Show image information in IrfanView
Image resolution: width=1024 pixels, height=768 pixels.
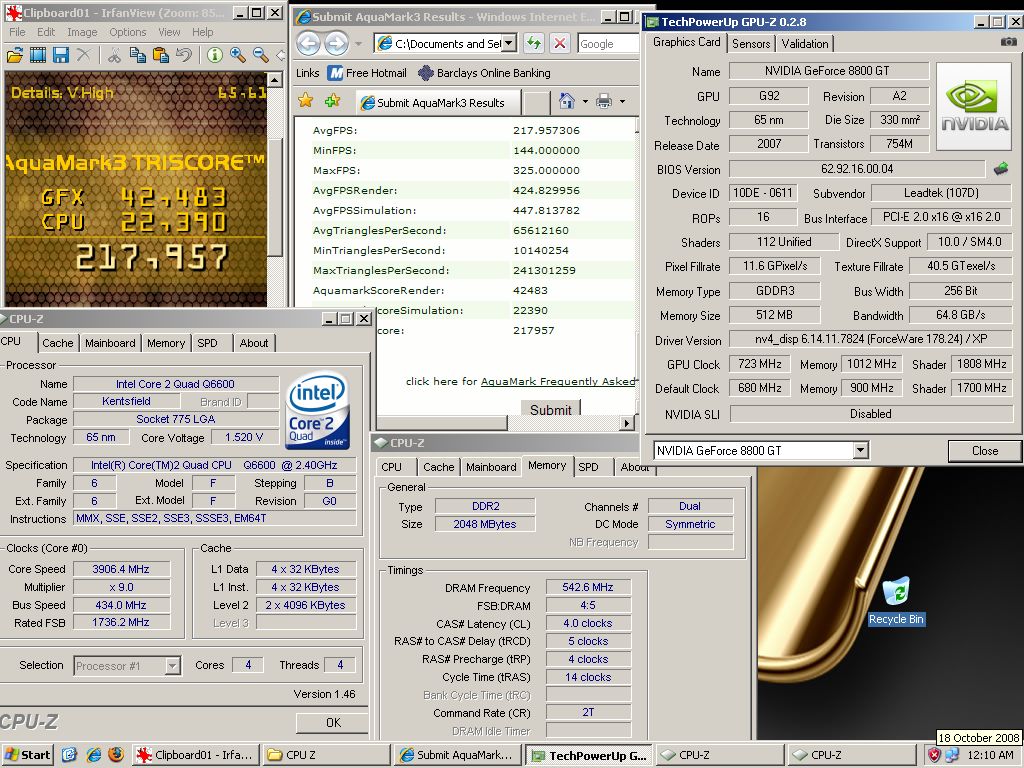tap(215, 55)
